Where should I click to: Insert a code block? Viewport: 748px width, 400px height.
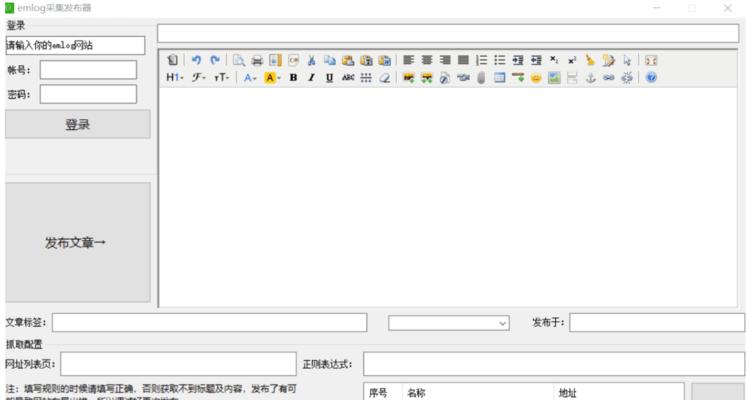click(293, 60)
